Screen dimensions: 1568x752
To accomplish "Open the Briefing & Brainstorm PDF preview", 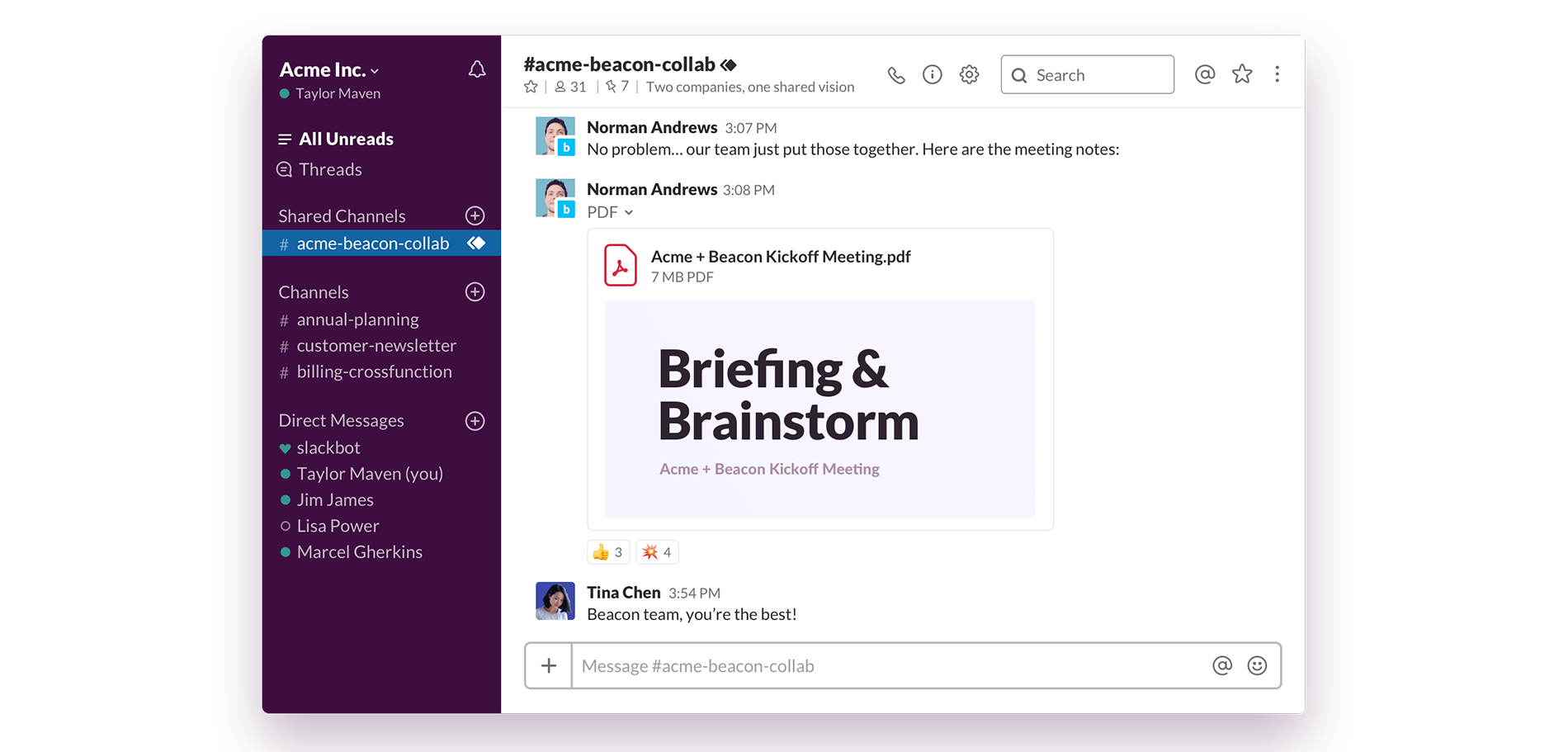I will coord(820,409).
